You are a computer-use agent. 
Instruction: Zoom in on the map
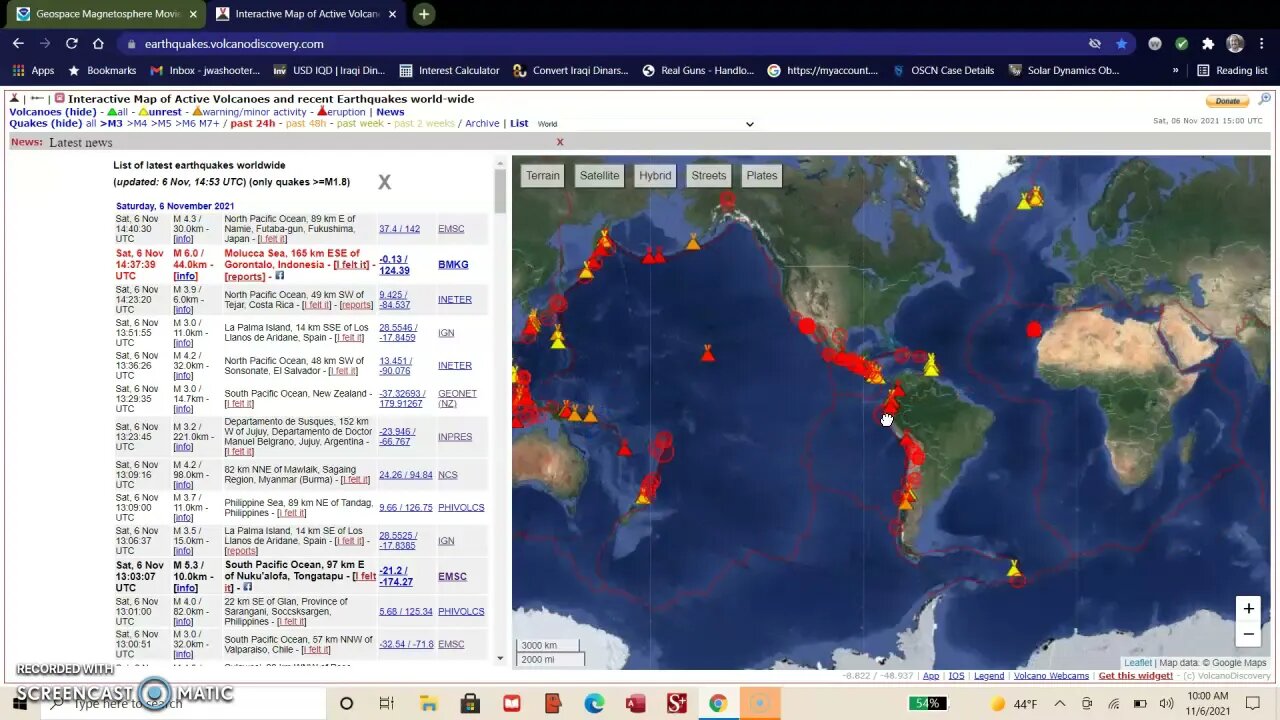(x=1248, y=608)
